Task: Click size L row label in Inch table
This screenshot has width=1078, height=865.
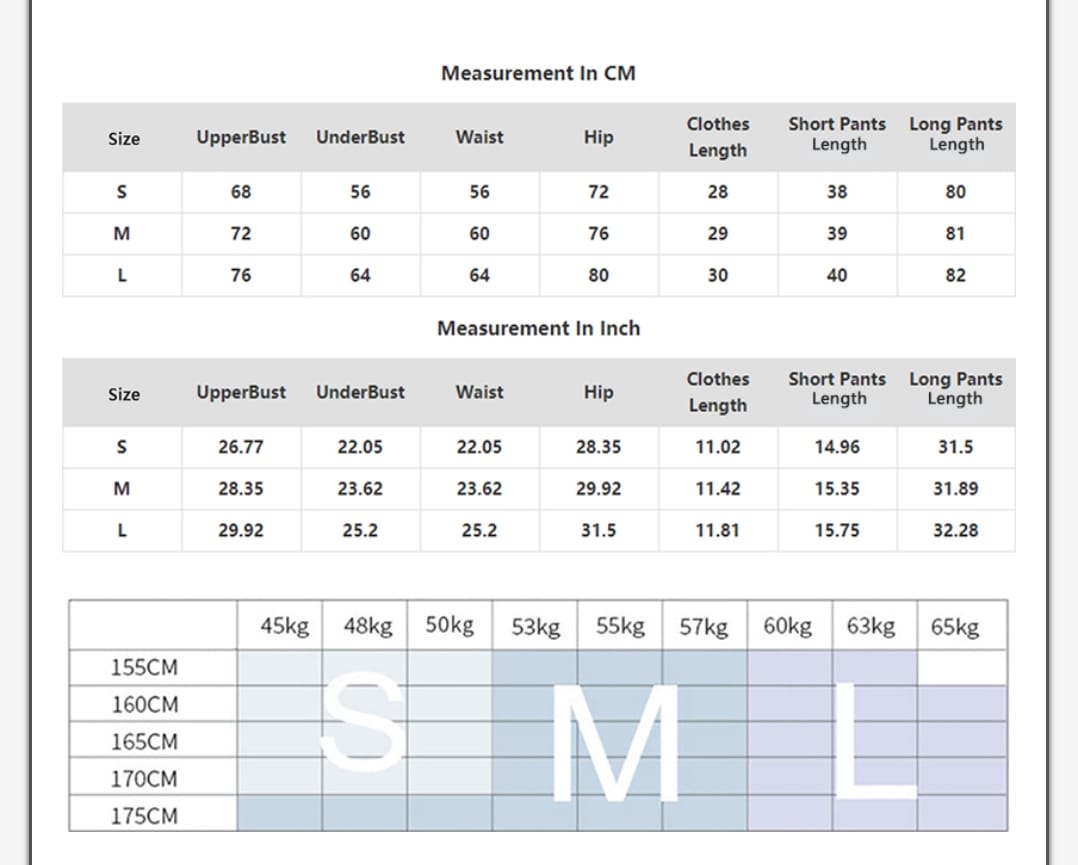Action: point(122,531)
